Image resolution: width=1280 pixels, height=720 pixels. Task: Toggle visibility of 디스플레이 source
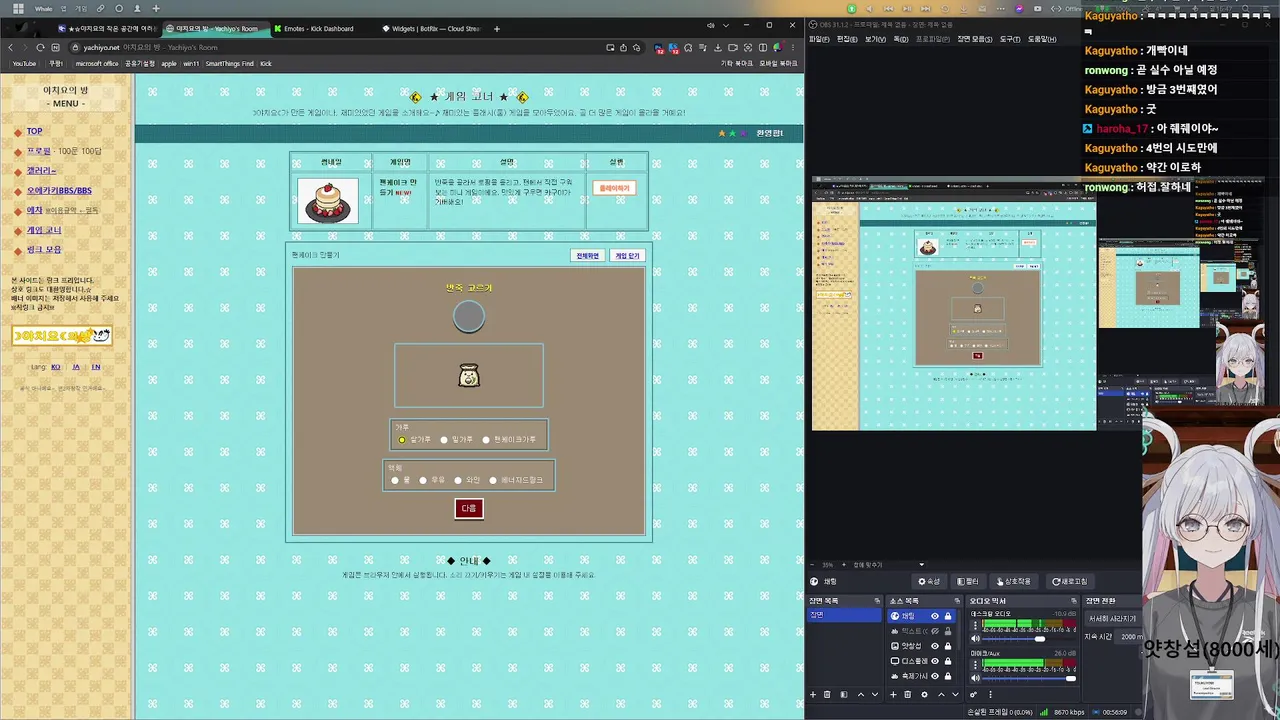[x=935, y=661]
